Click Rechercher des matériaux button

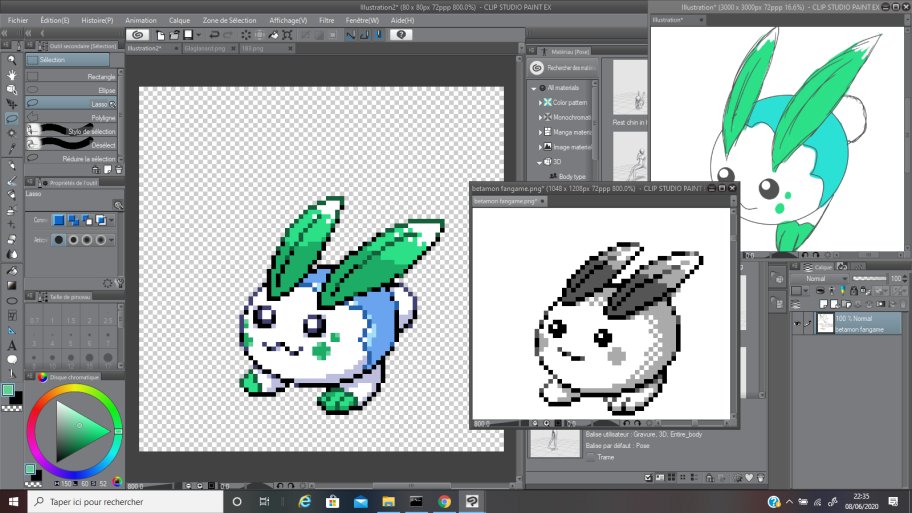click(563, 68)
